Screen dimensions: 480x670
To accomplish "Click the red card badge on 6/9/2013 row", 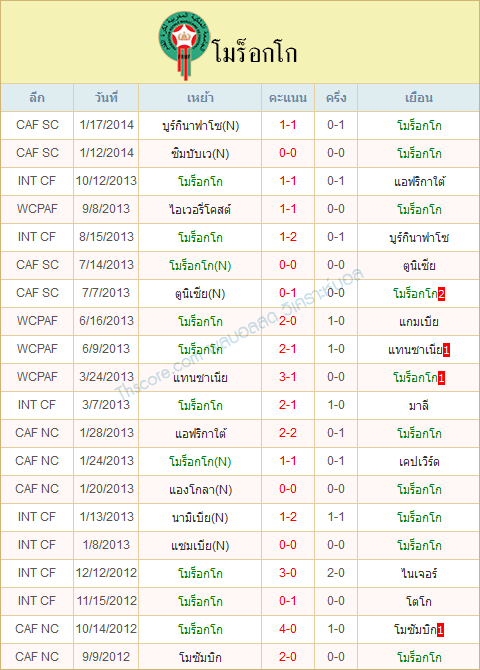I will pyautogui.click(x=446, y=350).
